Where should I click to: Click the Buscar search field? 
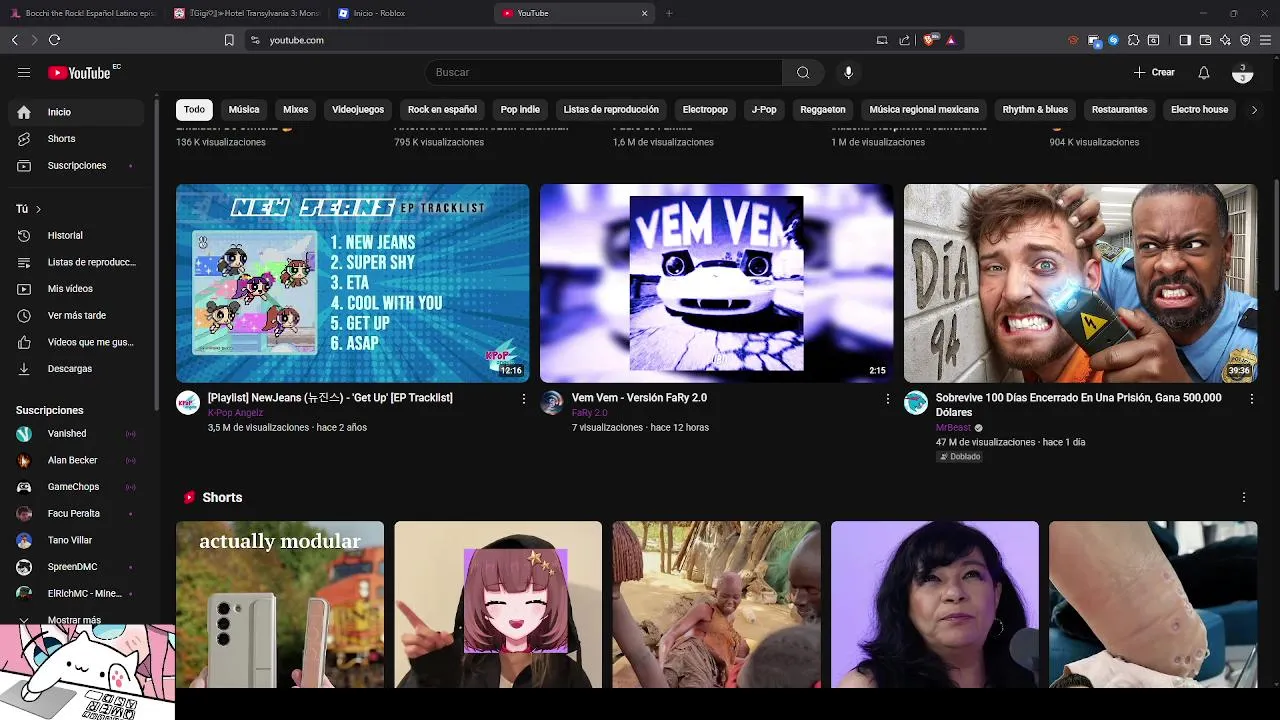click(603, 72)
